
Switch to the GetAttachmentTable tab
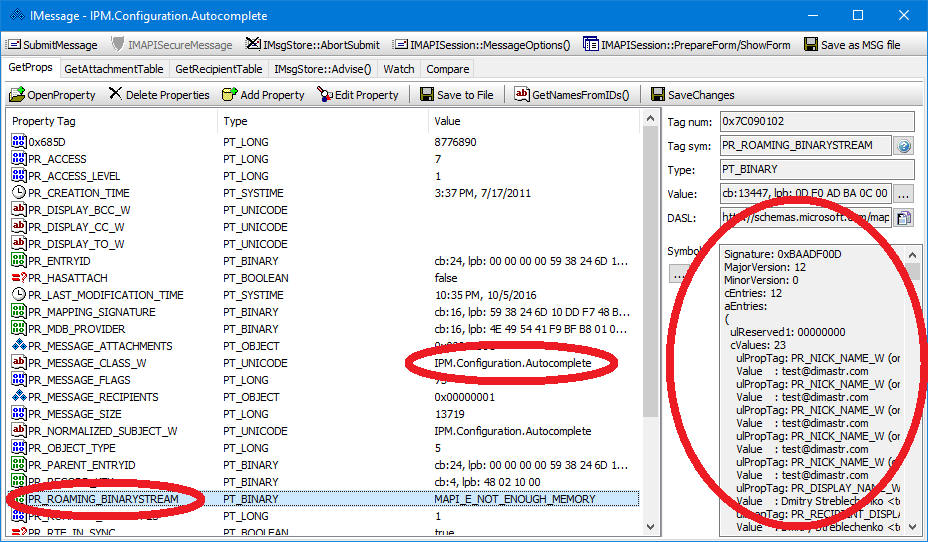point(113,69)
